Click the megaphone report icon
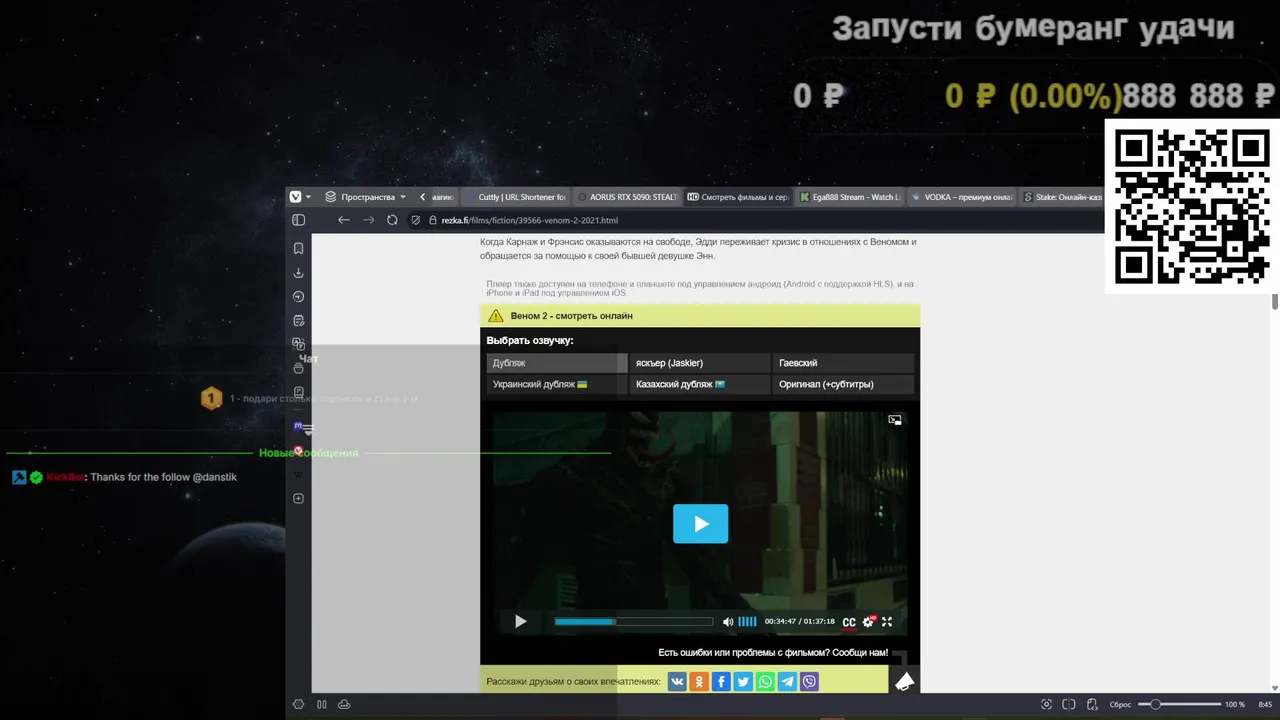This screenshot has width=1280, height=720. 904,682
